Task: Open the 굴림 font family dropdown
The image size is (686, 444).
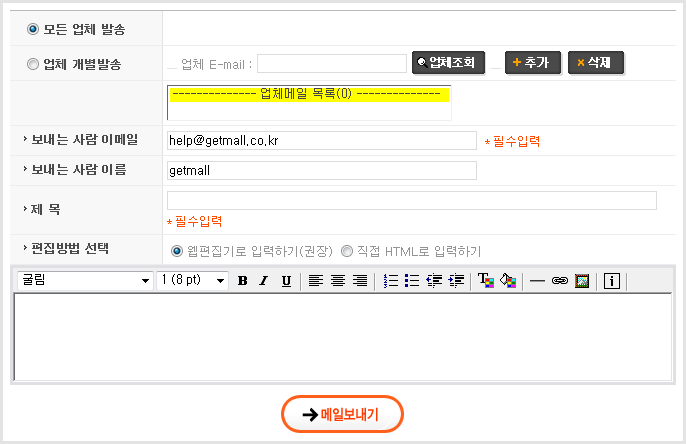Action: 84,281
